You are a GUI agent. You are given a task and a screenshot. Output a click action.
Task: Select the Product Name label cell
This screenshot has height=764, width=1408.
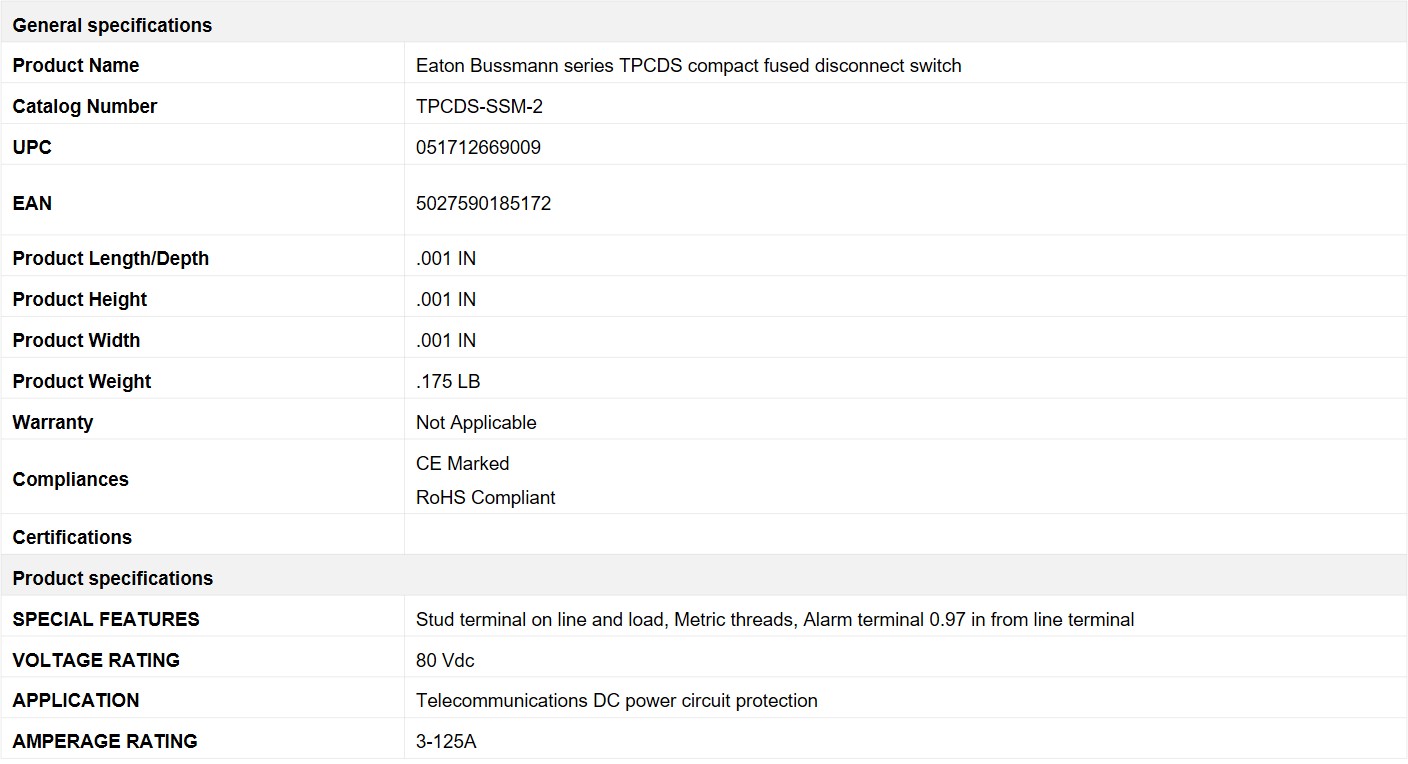click(x=203, y=65)
